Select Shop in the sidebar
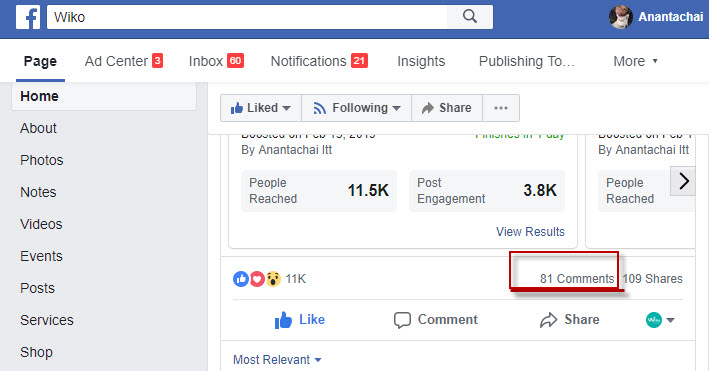The image size is (709, 371). coord(36,352)
